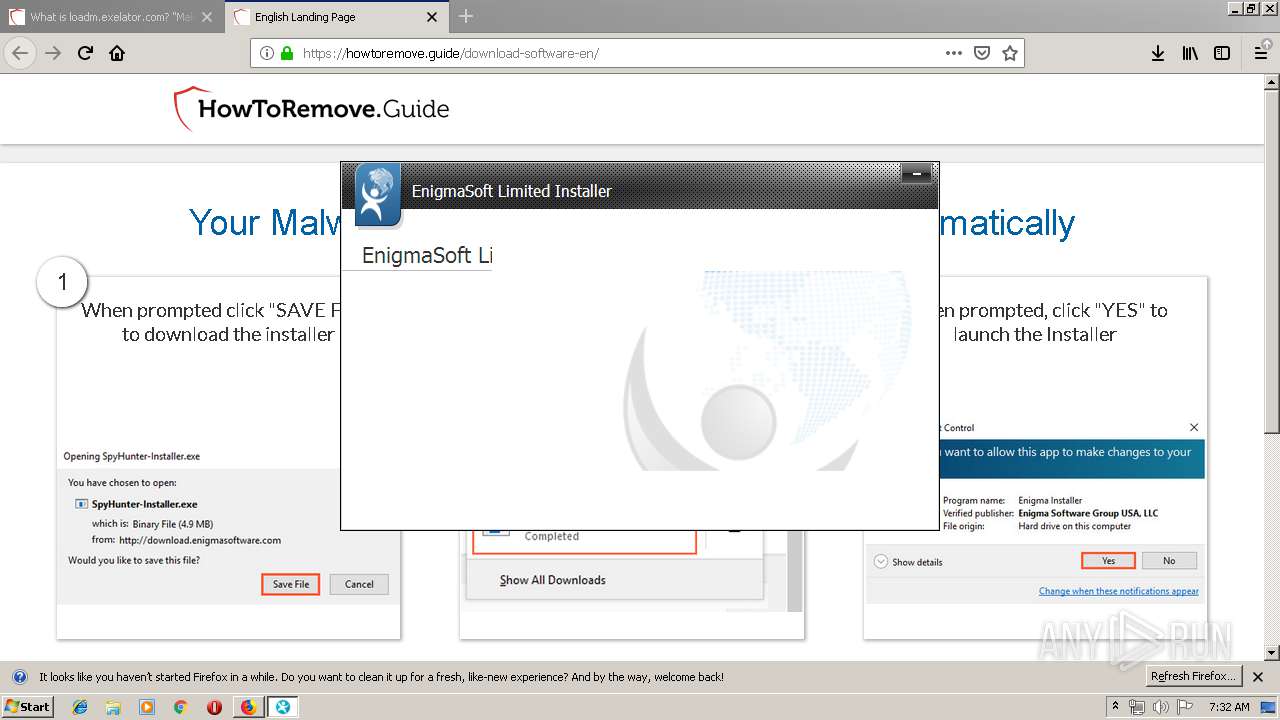Click the Refresh Firefox button

(x=1194, y=677)
